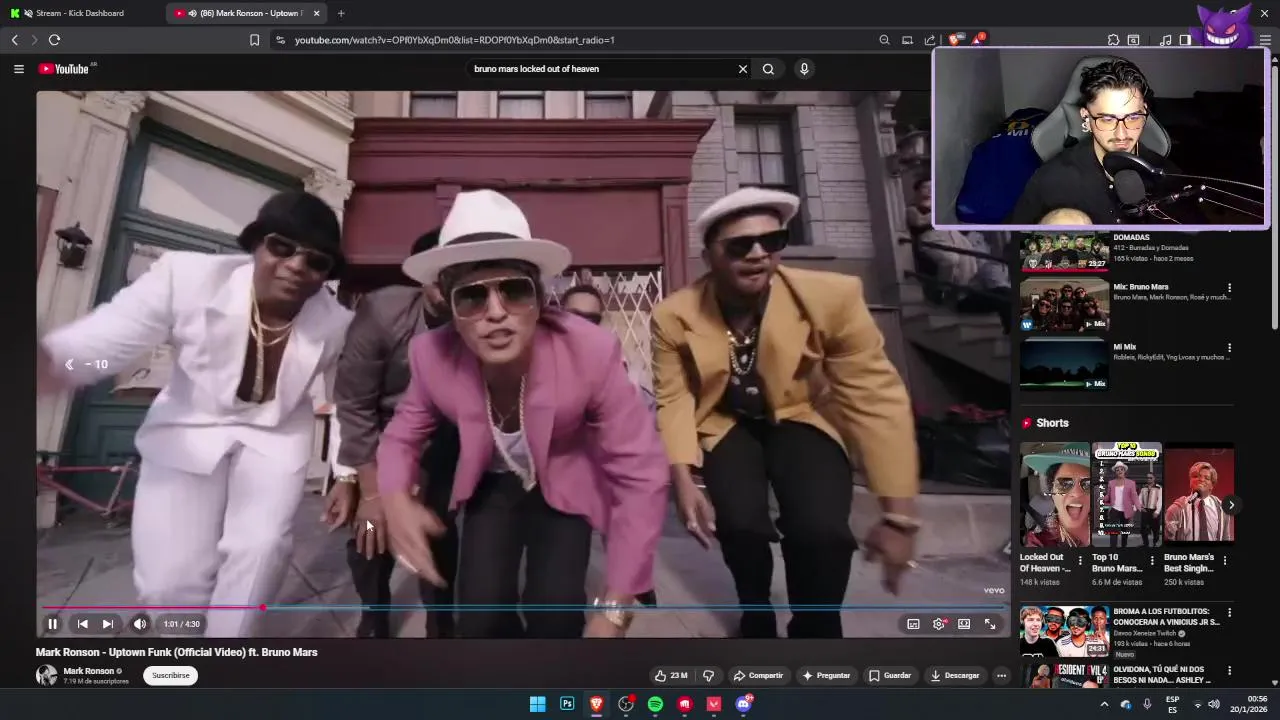Bookmark this page icon
This screenshot has height=720, width=1280.
tap(254, 40)
